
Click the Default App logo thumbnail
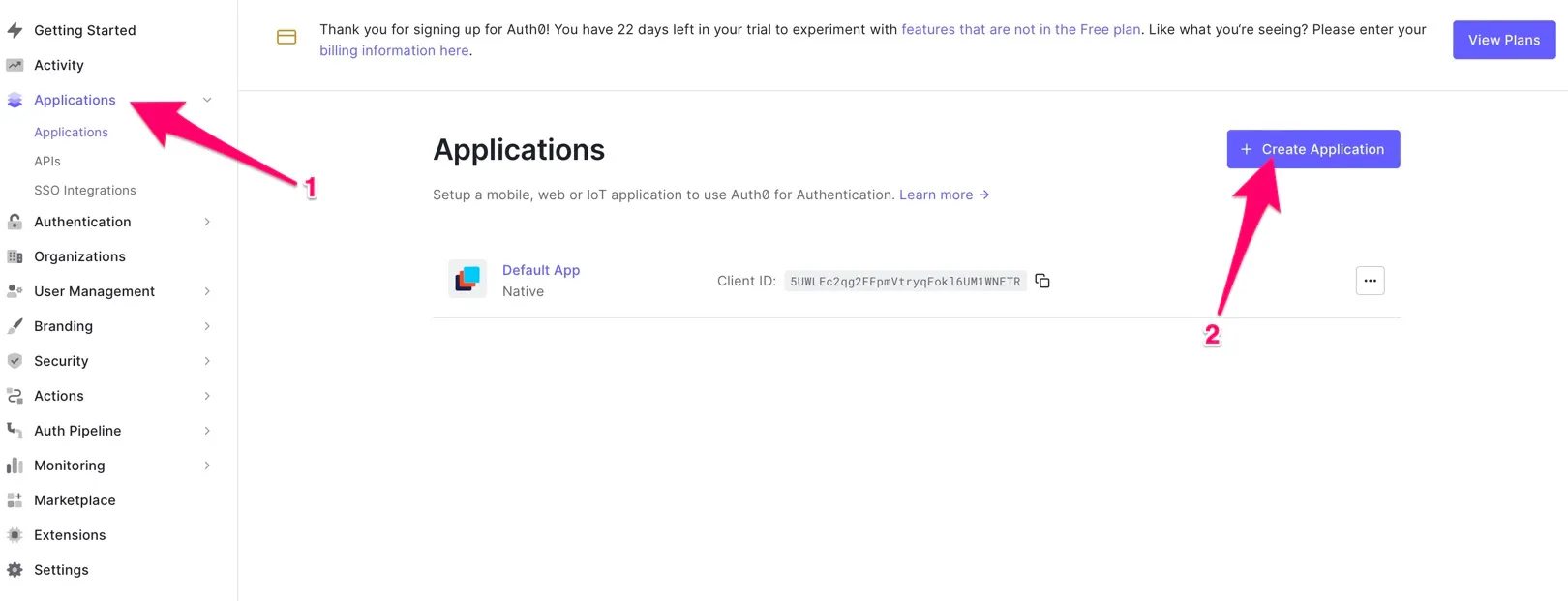pos(467,279)
